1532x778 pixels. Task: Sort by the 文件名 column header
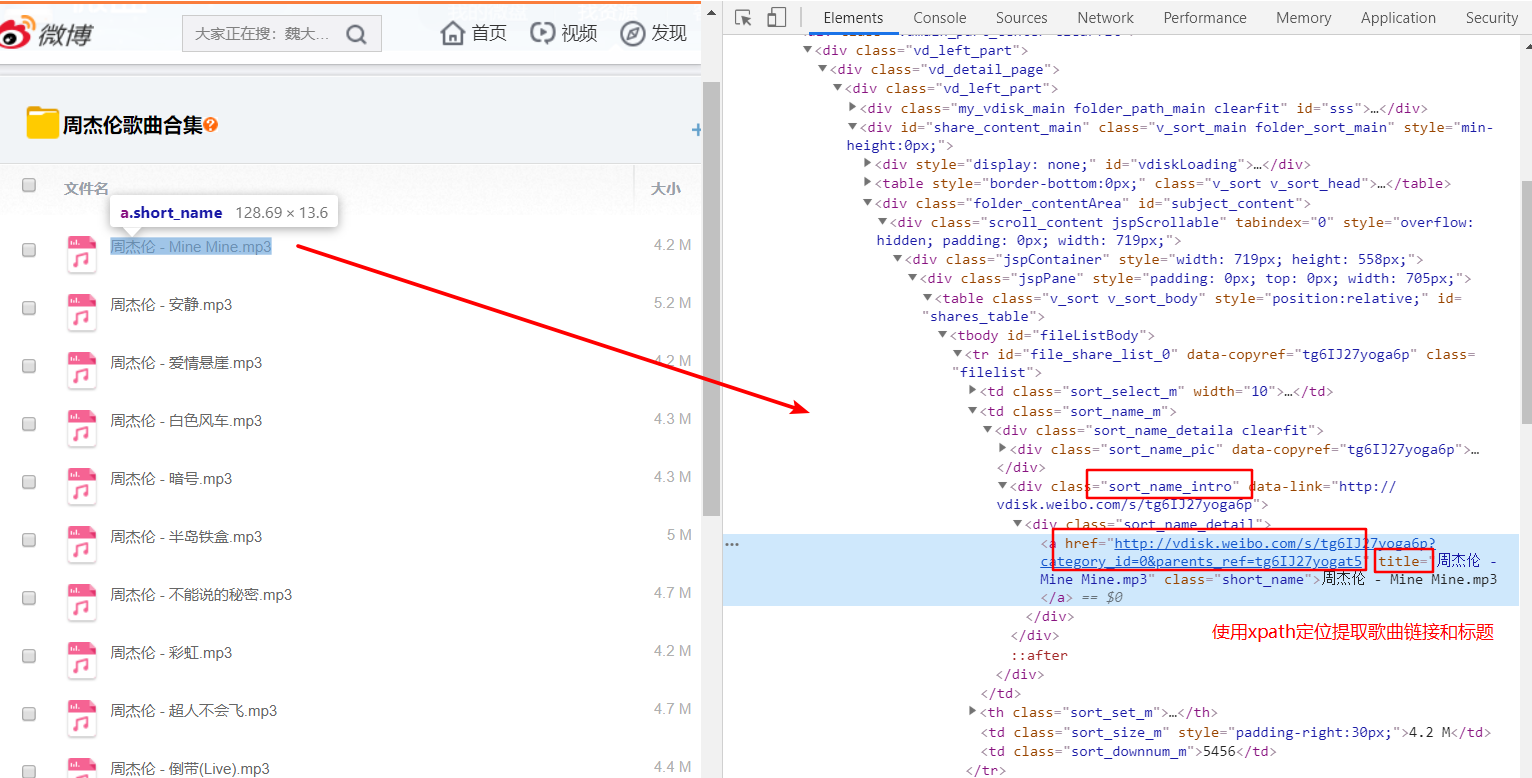click(x=87, y=188)
